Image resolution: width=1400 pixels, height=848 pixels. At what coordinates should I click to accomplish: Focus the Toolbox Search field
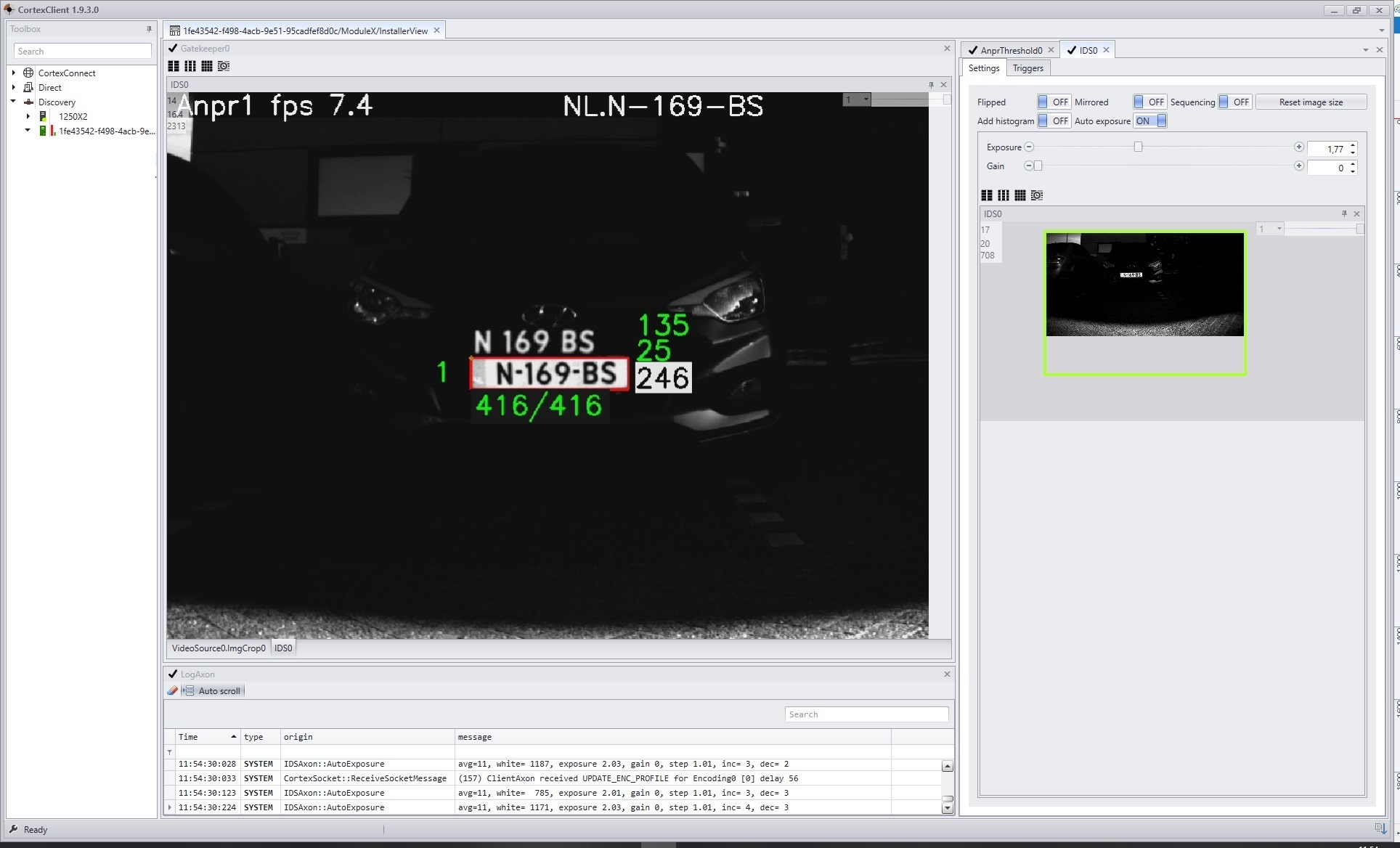tap(82, 52)
